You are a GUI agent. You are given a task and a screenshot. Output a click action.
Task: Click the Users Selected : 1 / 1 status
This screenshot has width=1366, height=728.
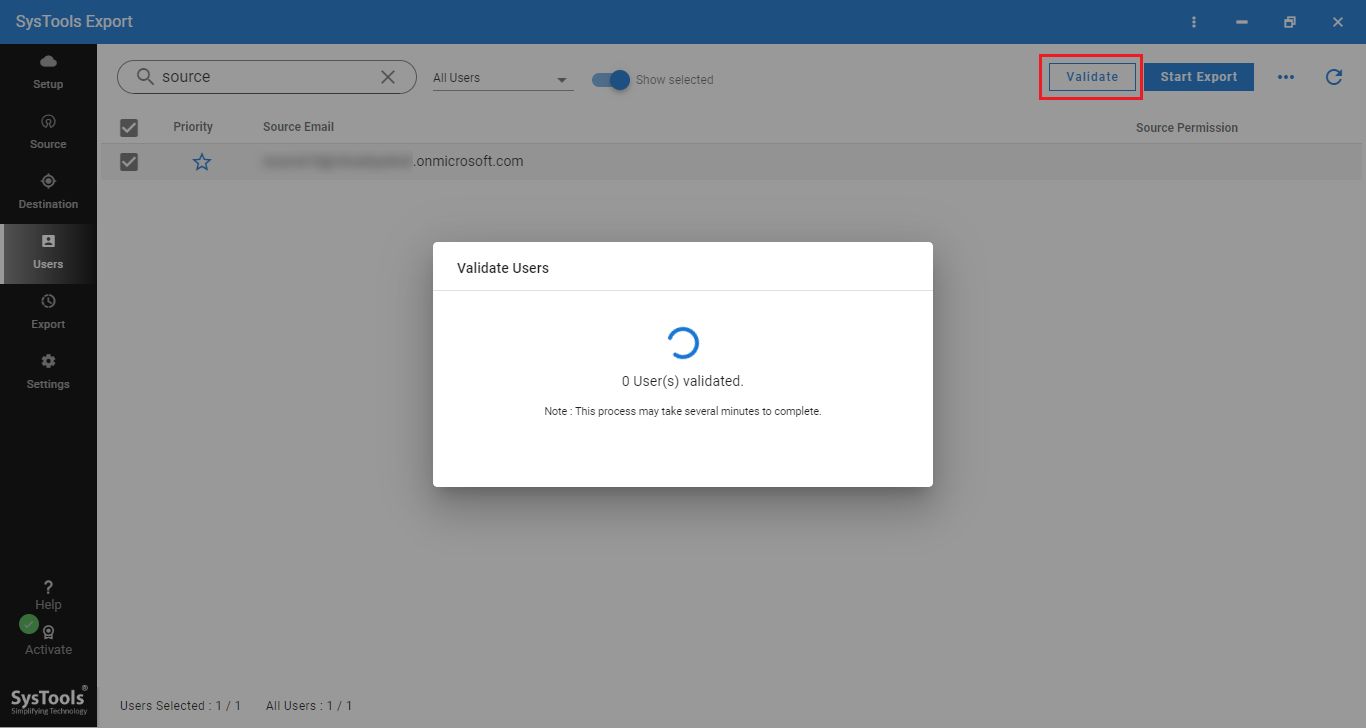pos(181,706)
